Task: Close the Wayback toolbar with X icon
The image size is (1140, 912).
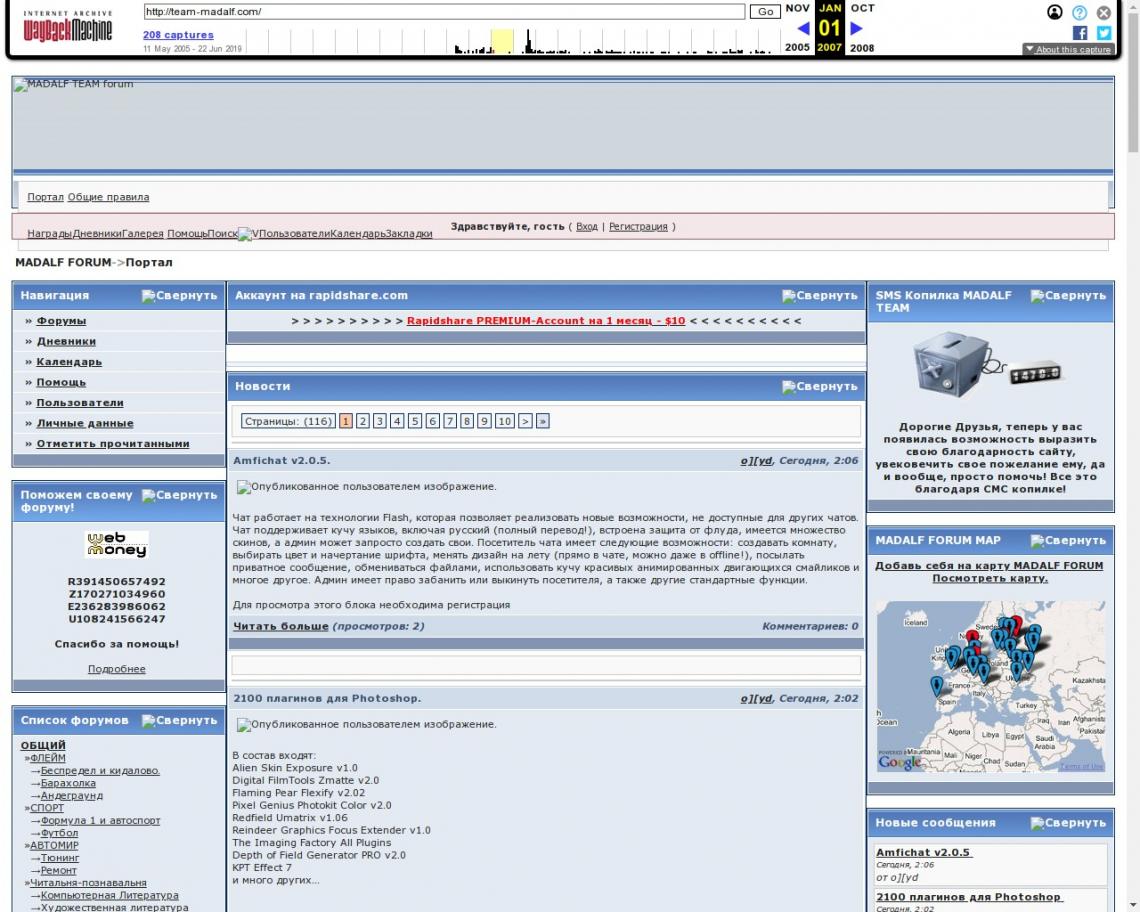Action: pos(1104,12)
